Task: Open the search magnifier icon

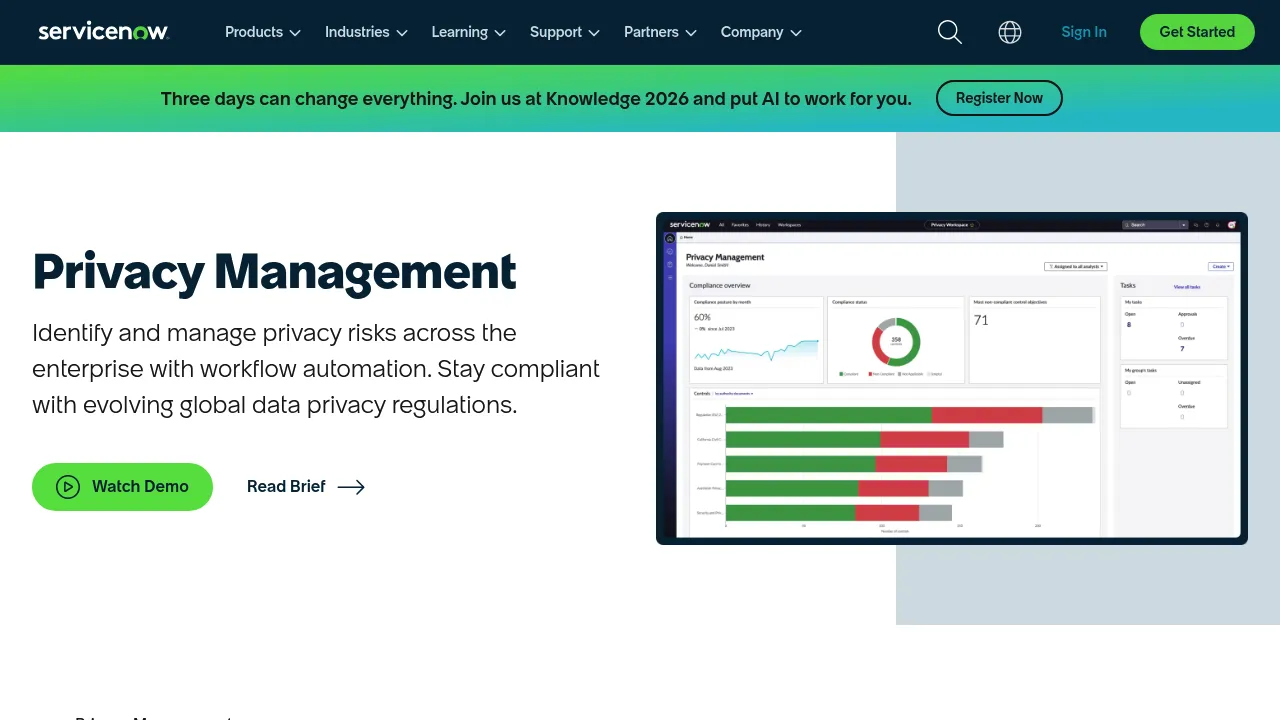Action: 950,32
